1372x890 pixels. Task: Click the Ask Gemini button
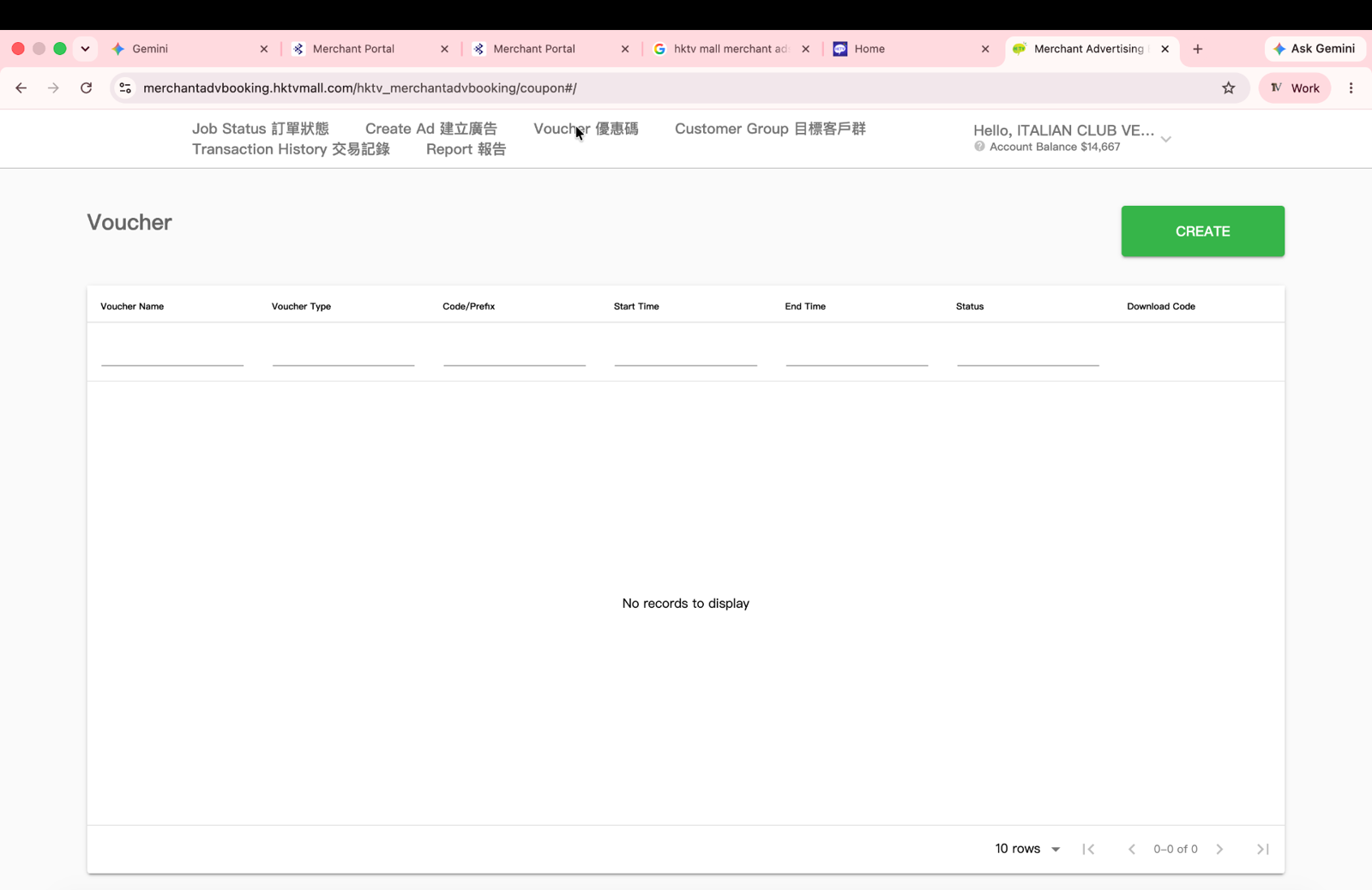pos(1315,49)
